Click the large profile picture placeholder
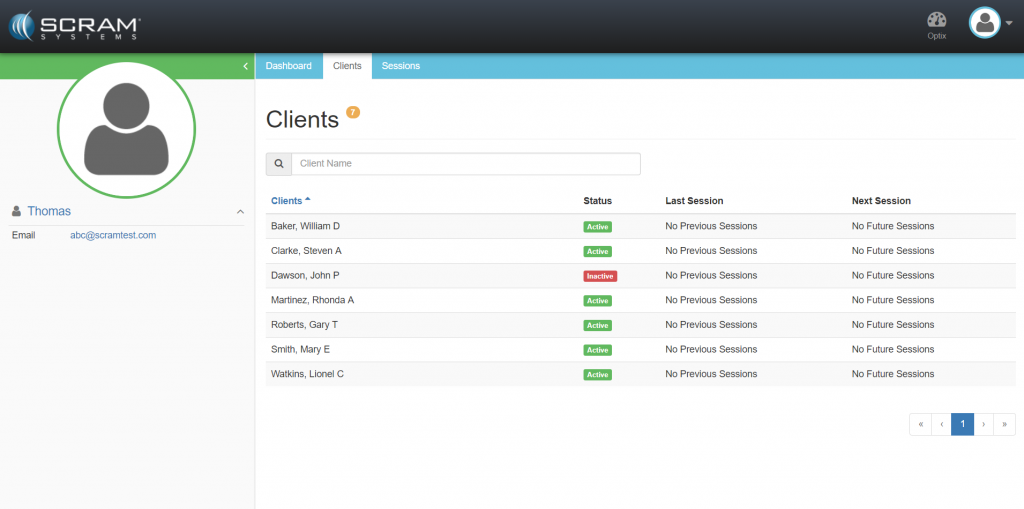This screenshot has width=1024, height=509. coord(126,125)
